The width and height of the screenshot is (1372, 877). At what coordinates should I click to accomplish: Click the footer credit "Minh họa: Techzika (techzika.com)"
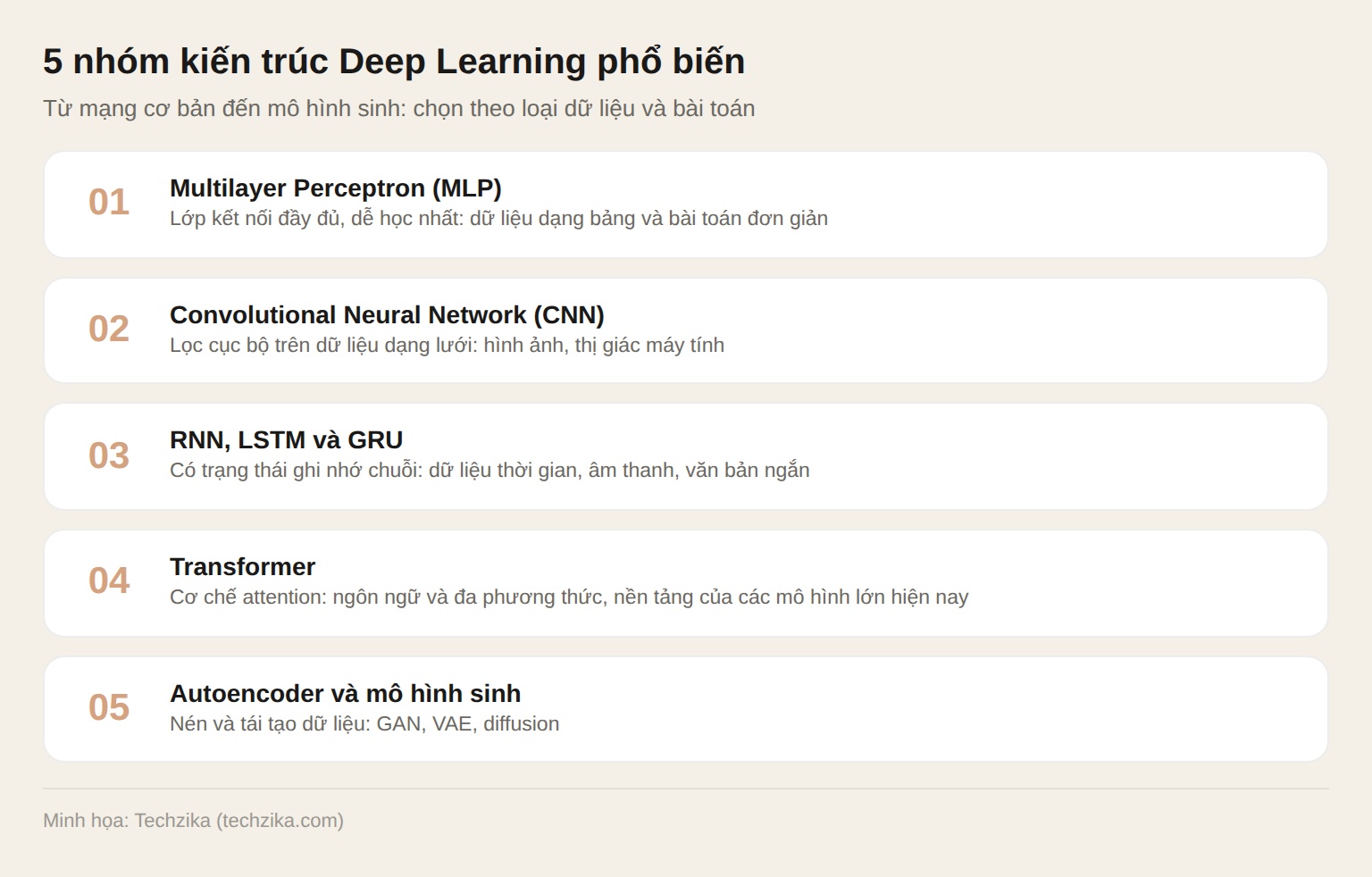pyautogui.click(x=193, y=821)
